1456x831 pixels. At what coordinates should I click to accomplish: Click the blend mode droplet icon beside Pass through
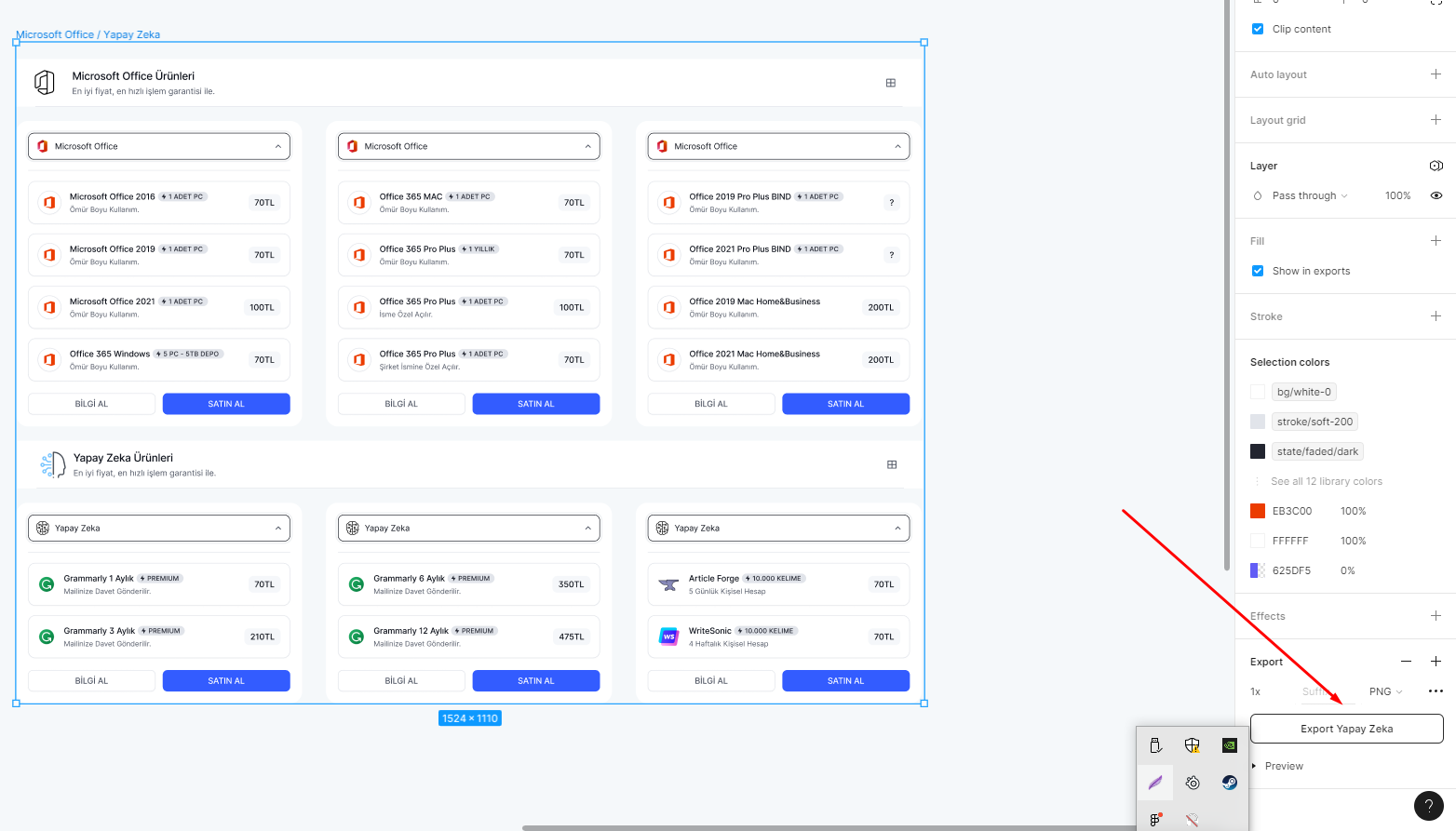1258,195
